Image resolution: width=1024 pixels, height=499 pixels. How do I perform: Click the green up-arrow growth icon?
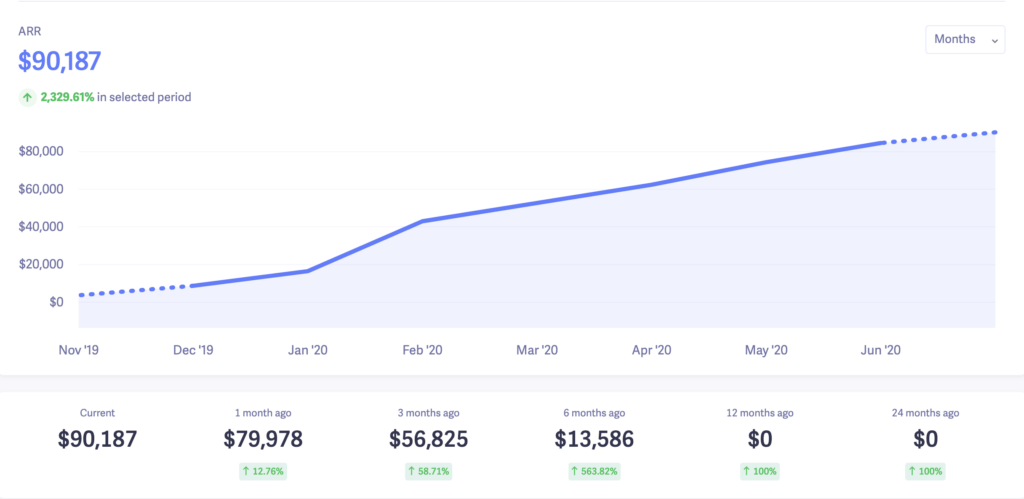27,97
